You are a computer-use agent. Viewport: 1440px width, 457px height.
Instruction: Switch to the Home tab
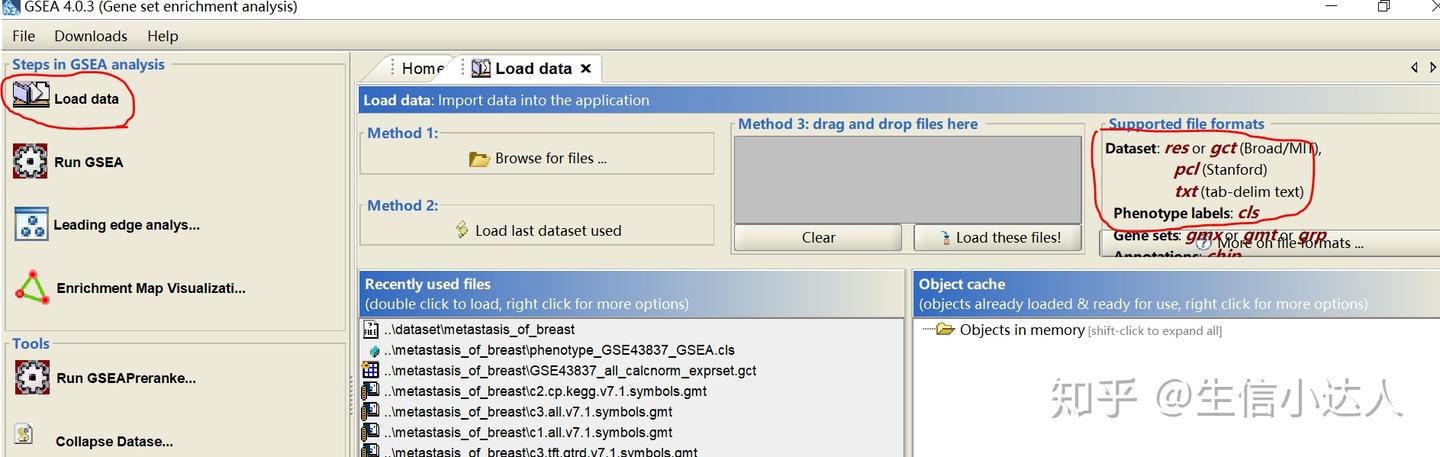pos(422,68)
